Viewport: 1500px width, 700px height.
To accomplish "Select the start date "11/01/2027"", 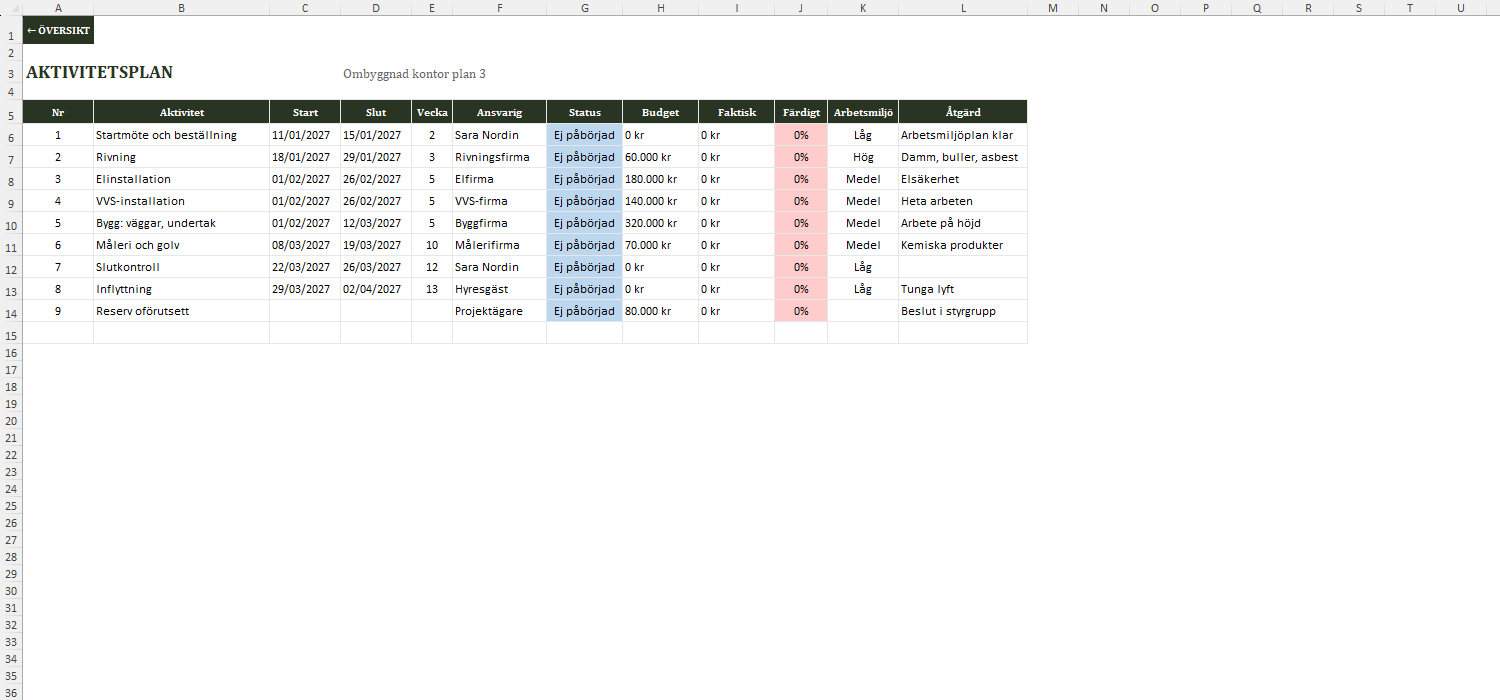I will (x=305, y=135).
